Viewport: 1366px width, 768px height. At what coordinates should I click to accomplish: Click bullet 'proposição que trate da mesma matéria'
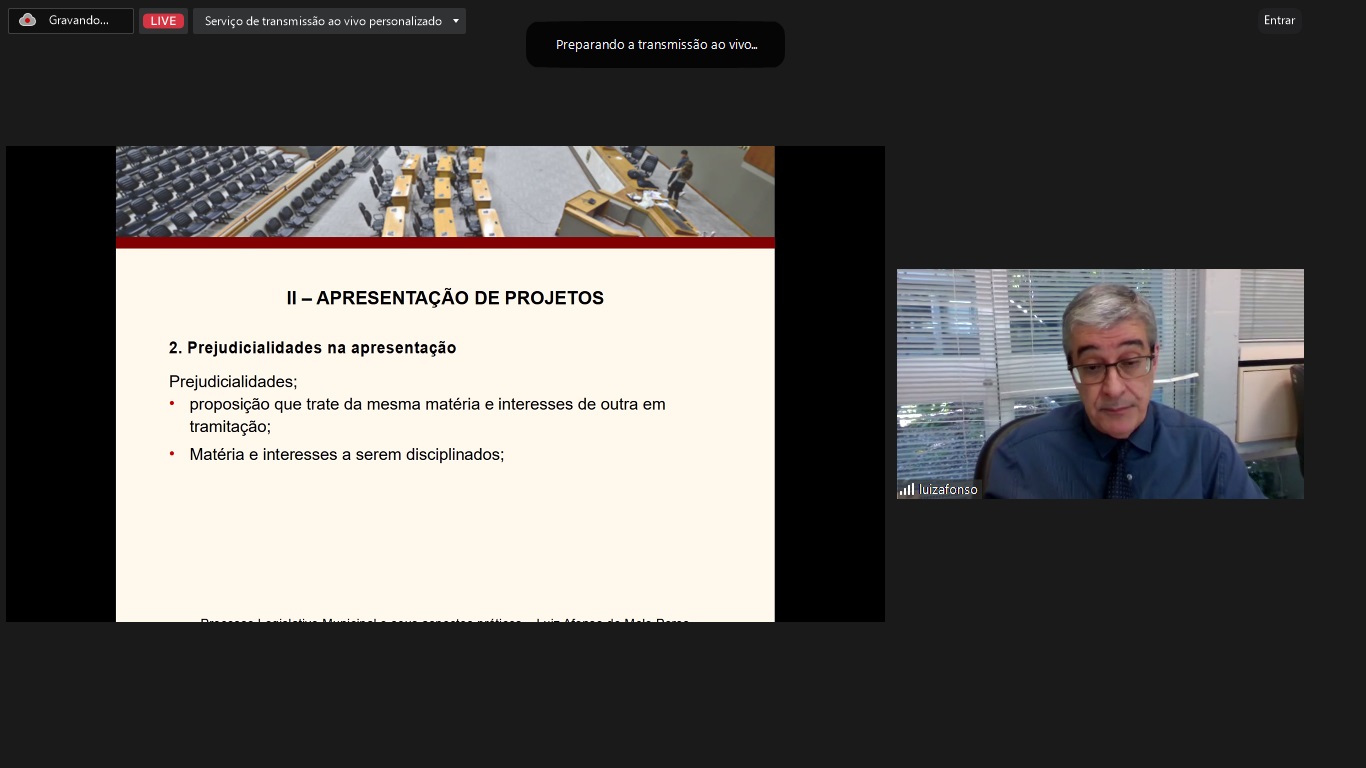click(x=427, y=415)
